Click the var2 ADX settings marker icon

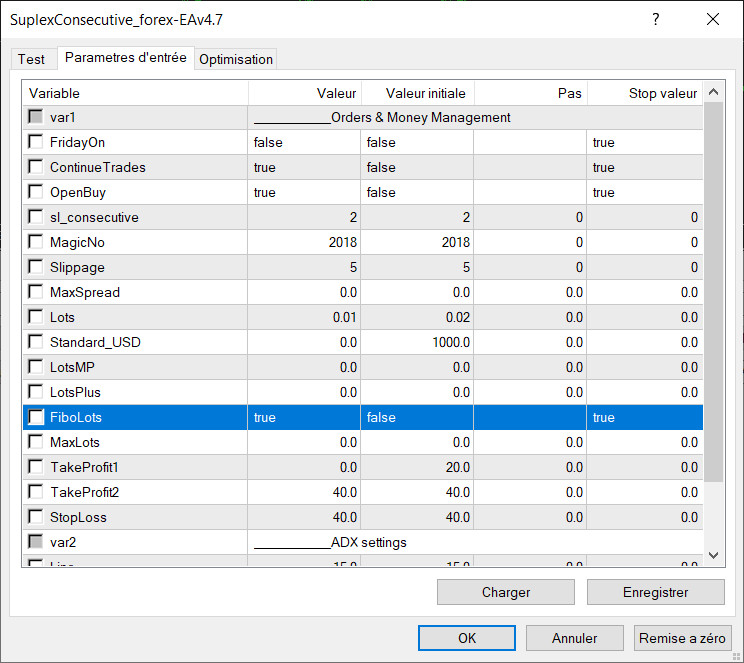point(36,543)
